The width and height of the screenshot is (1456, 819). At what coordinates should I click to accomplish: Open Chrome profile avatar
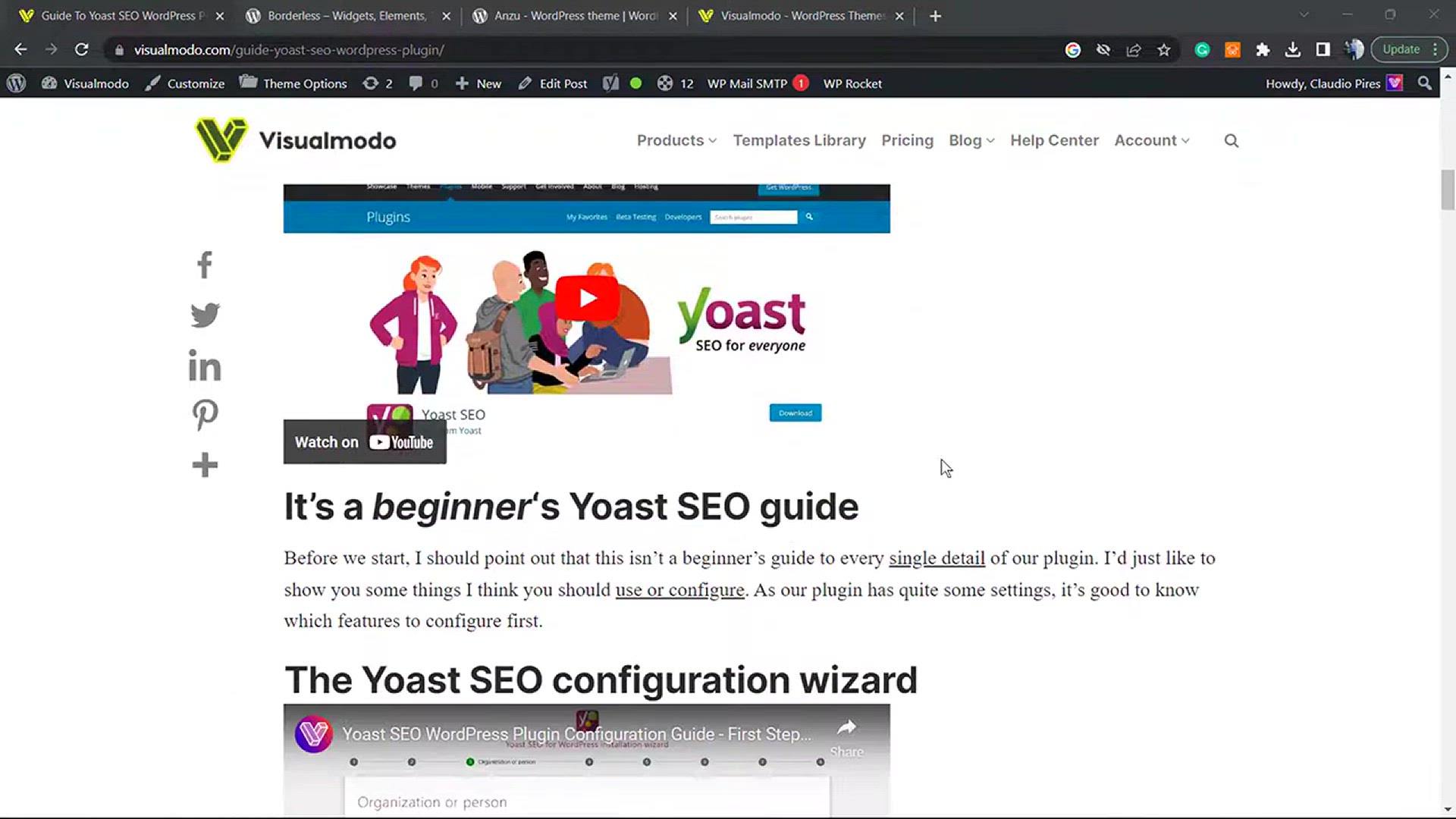(1354, 50)
